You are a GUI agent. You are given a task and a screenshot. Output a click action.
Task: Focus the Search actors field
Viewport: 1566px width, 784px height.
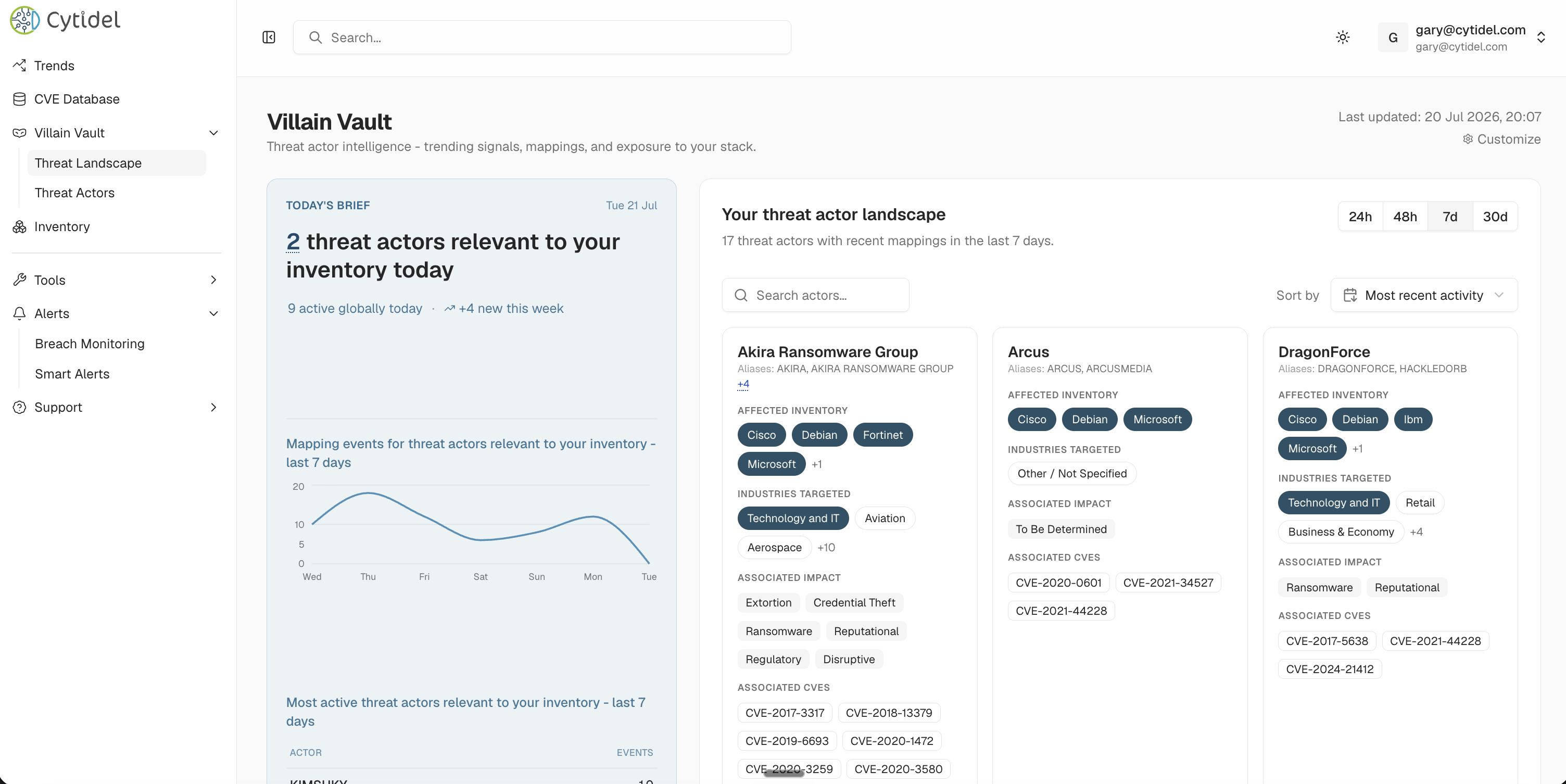click(x=815, y=295)
